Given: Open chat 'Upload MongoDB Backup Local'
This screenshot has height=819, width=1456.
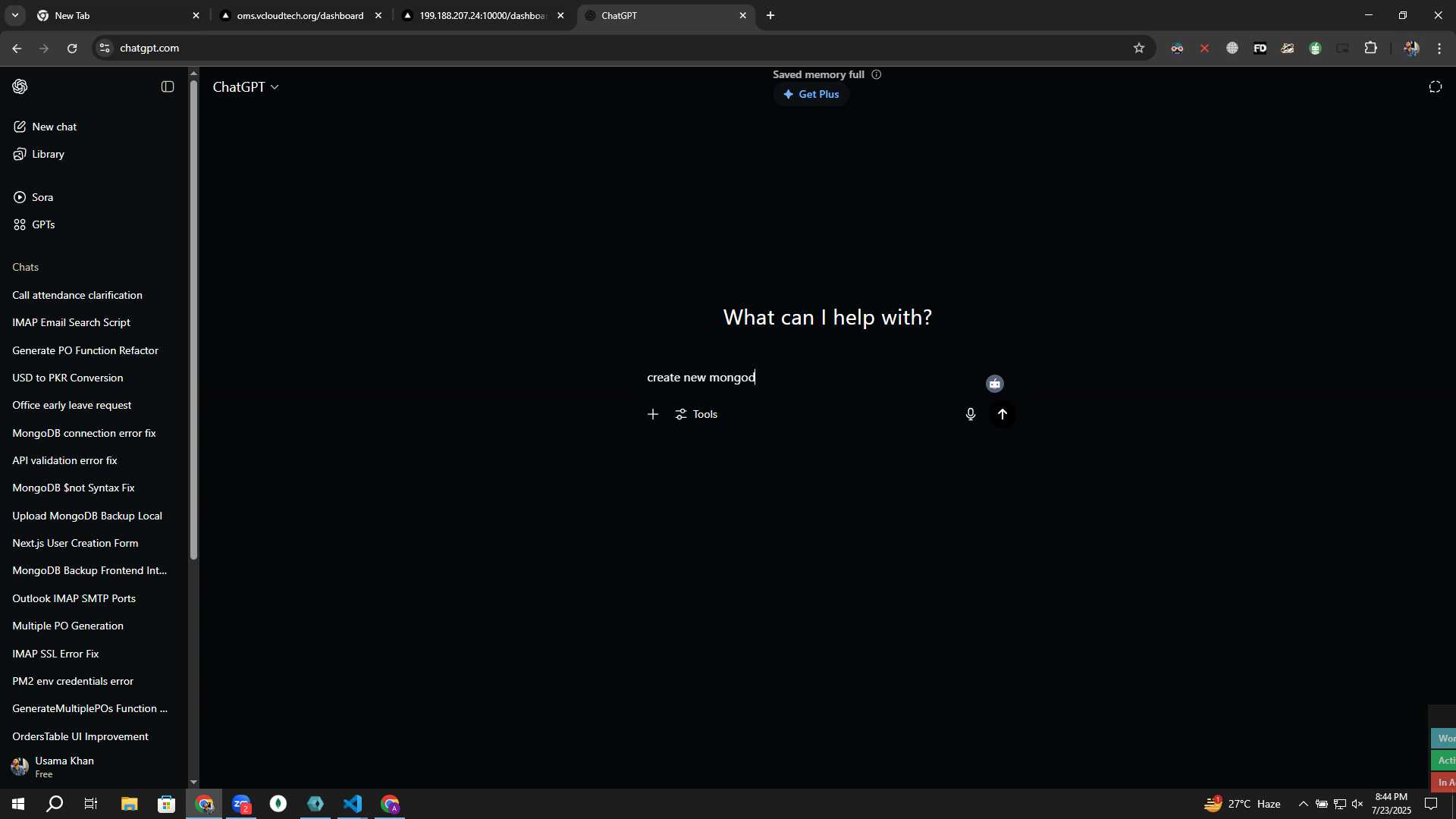Looking at the screenshot, I should [x=87, y=516].
